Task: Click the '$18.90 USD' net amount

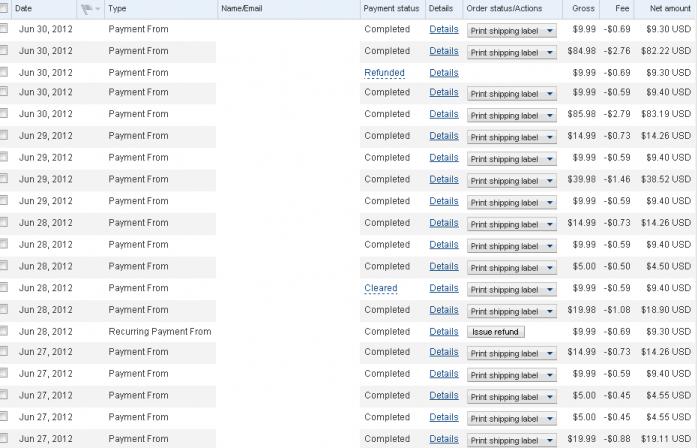Action: (666, 310)
